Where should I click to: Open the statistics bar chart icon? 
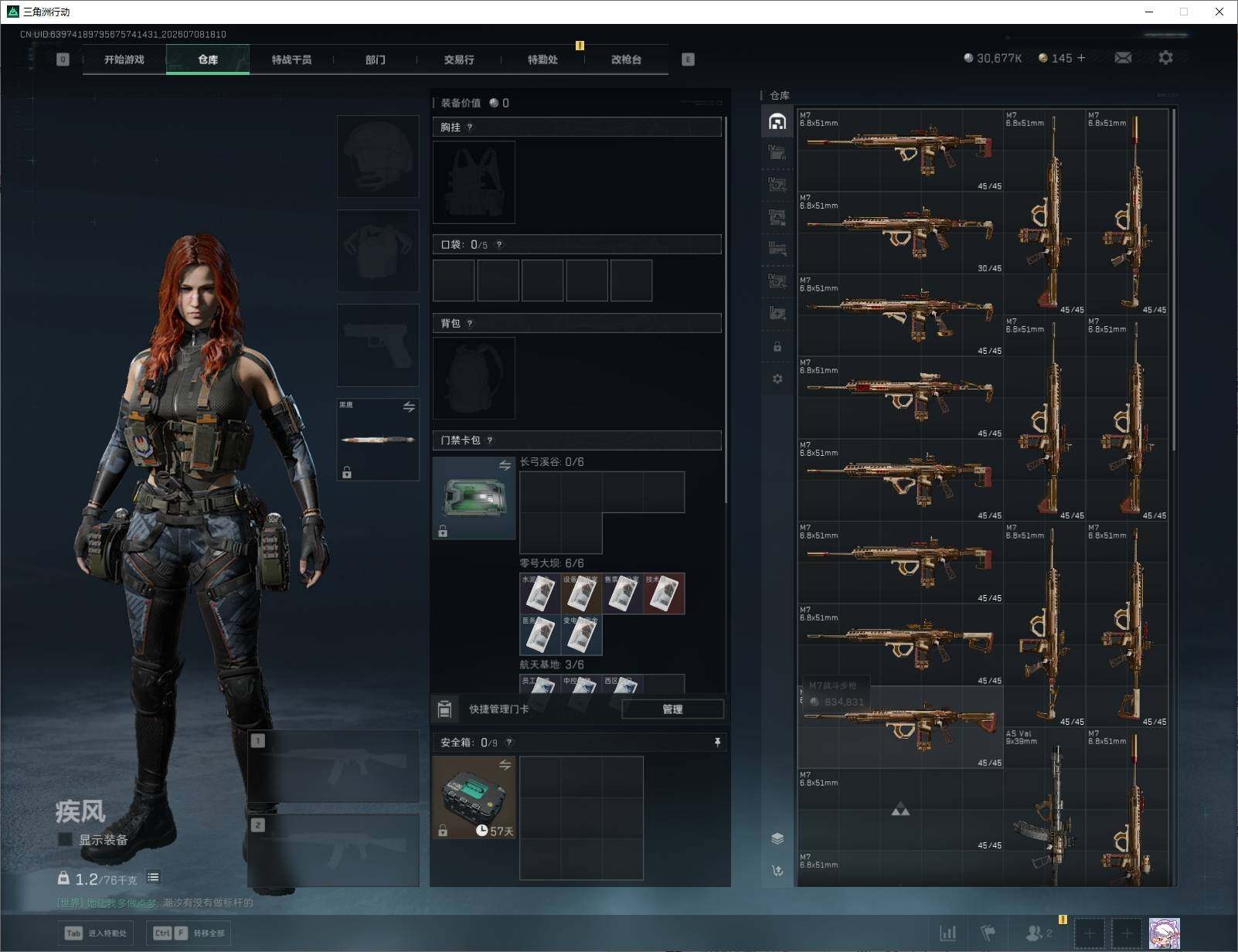[948, 933]
